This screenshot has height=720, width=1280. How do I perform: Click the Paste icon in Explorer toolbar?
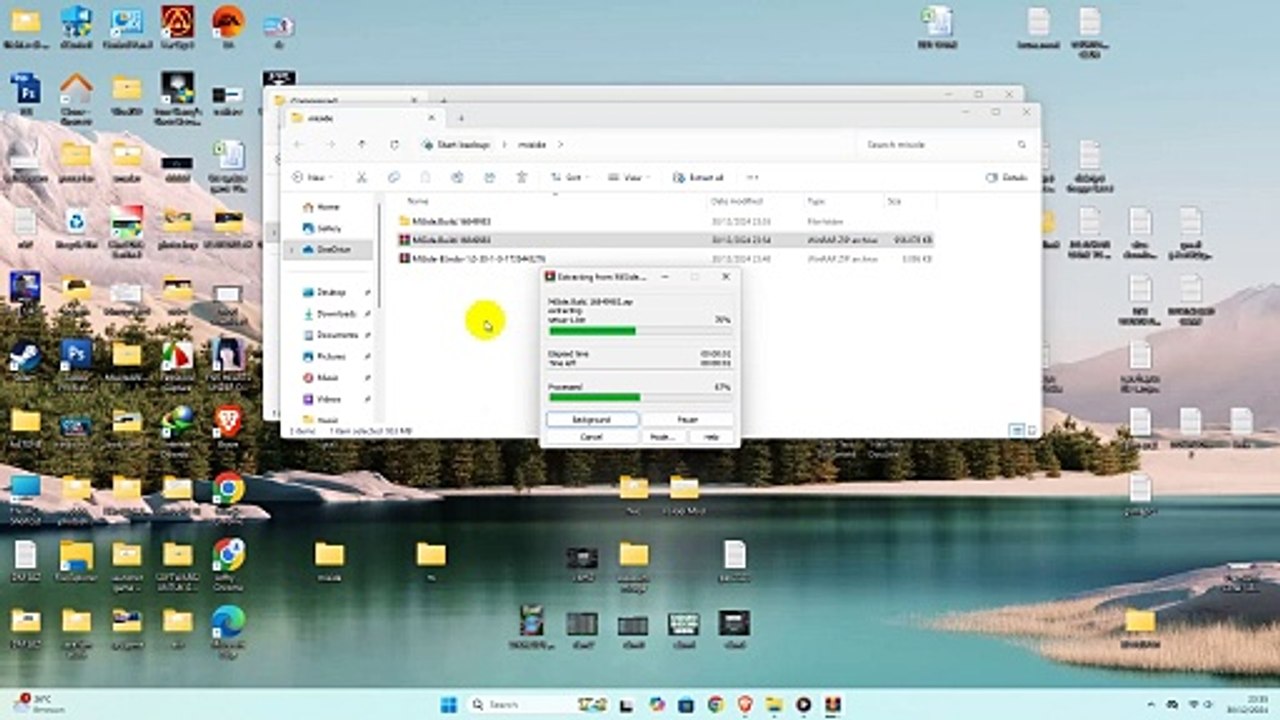point(425,177)
